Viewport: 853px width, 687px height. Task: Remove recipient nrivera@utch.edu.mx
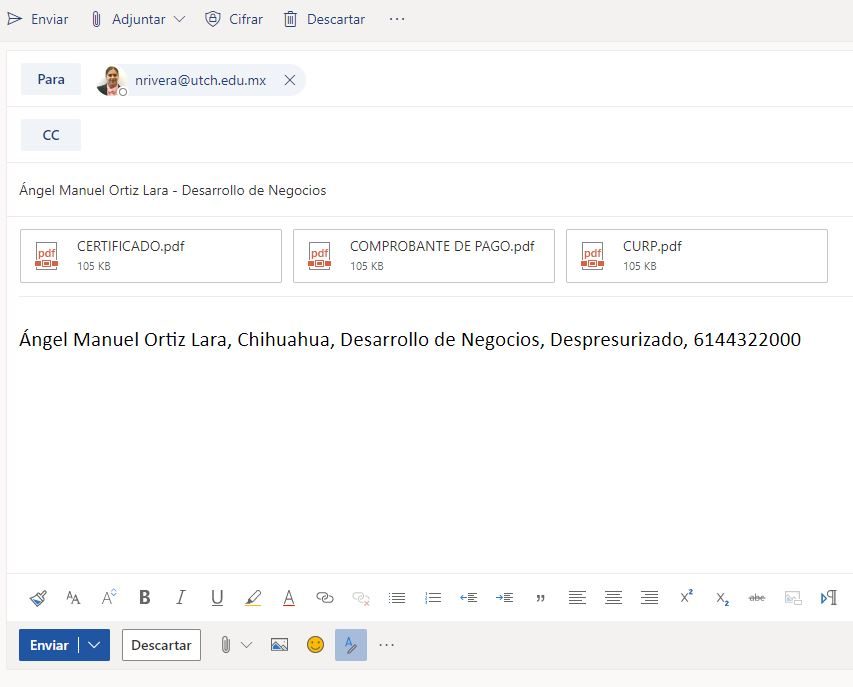coord(290,81)
